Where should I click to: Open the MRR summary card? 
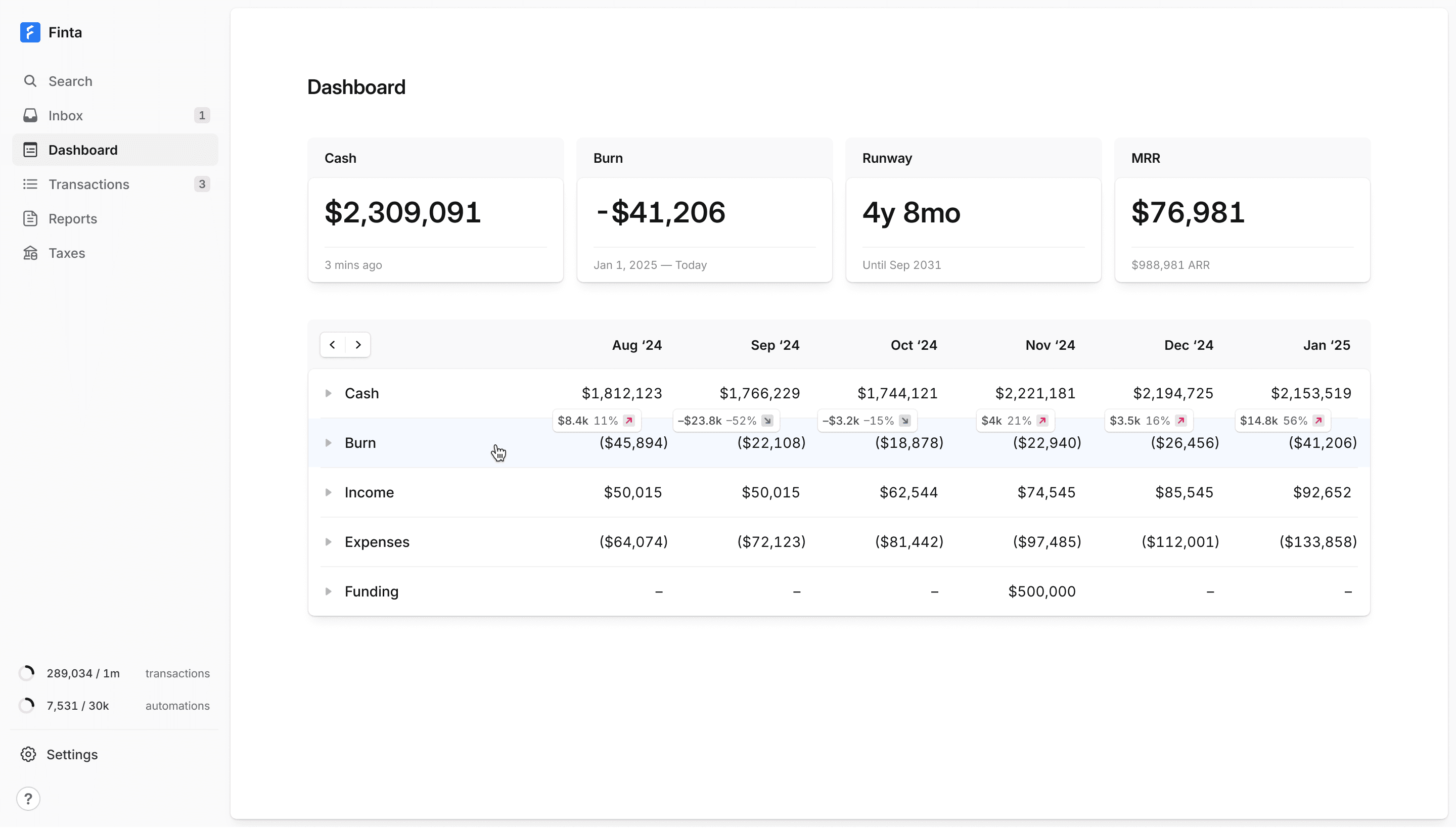coord(1242,210)
